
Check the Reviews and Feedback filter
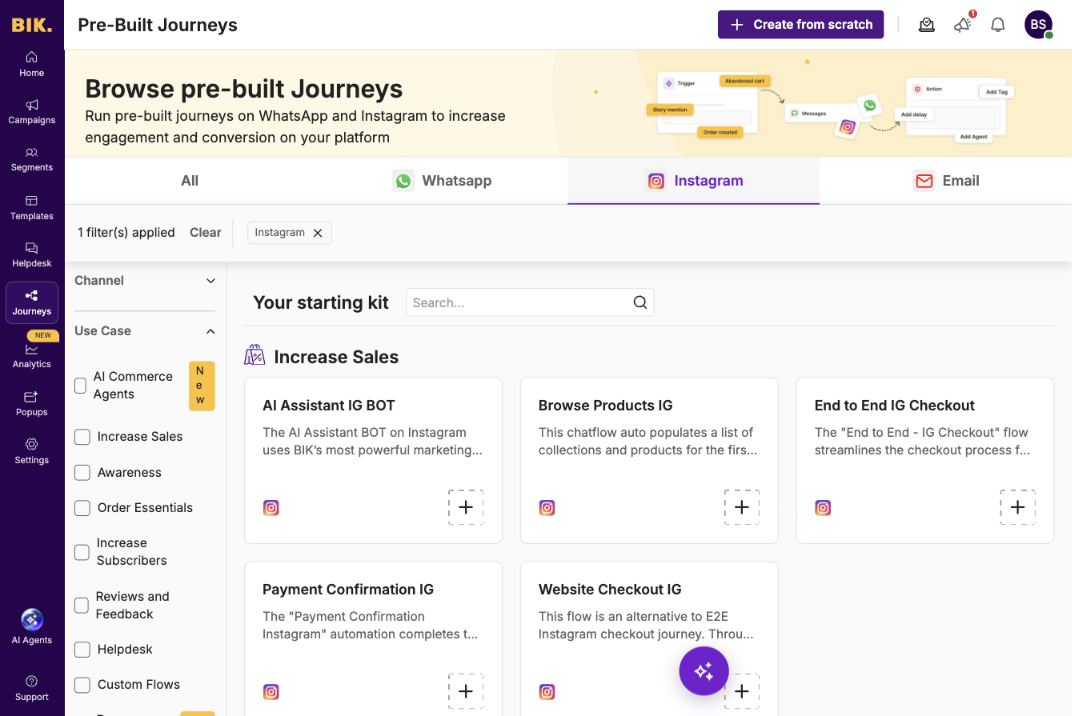pyautogui.click(x=81, y=605)
